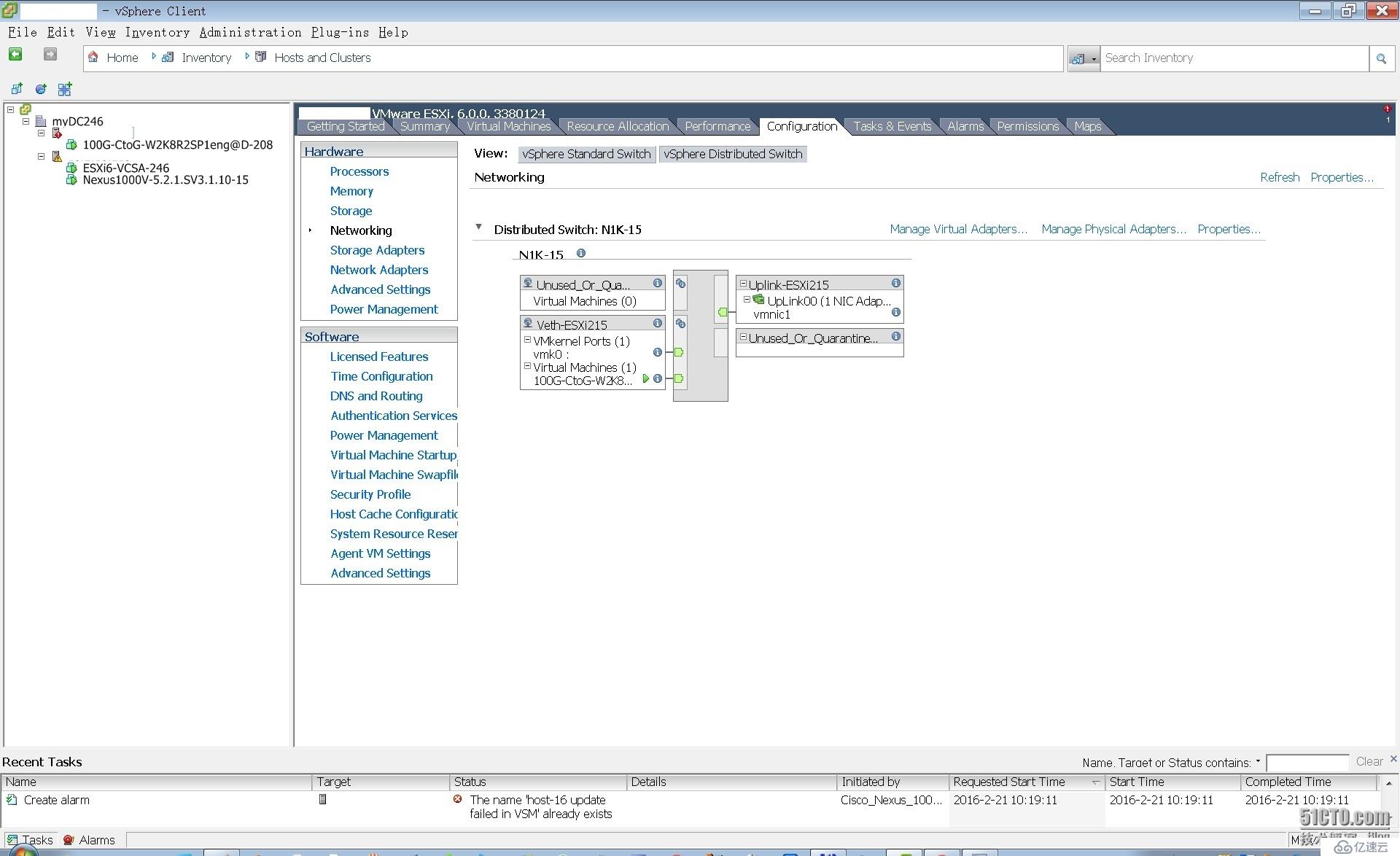The width and height of the screenshot is (1400, 856).
Task: Click the VM icon beside ESXi6-VCSA-246
Action: click(71, 168)
